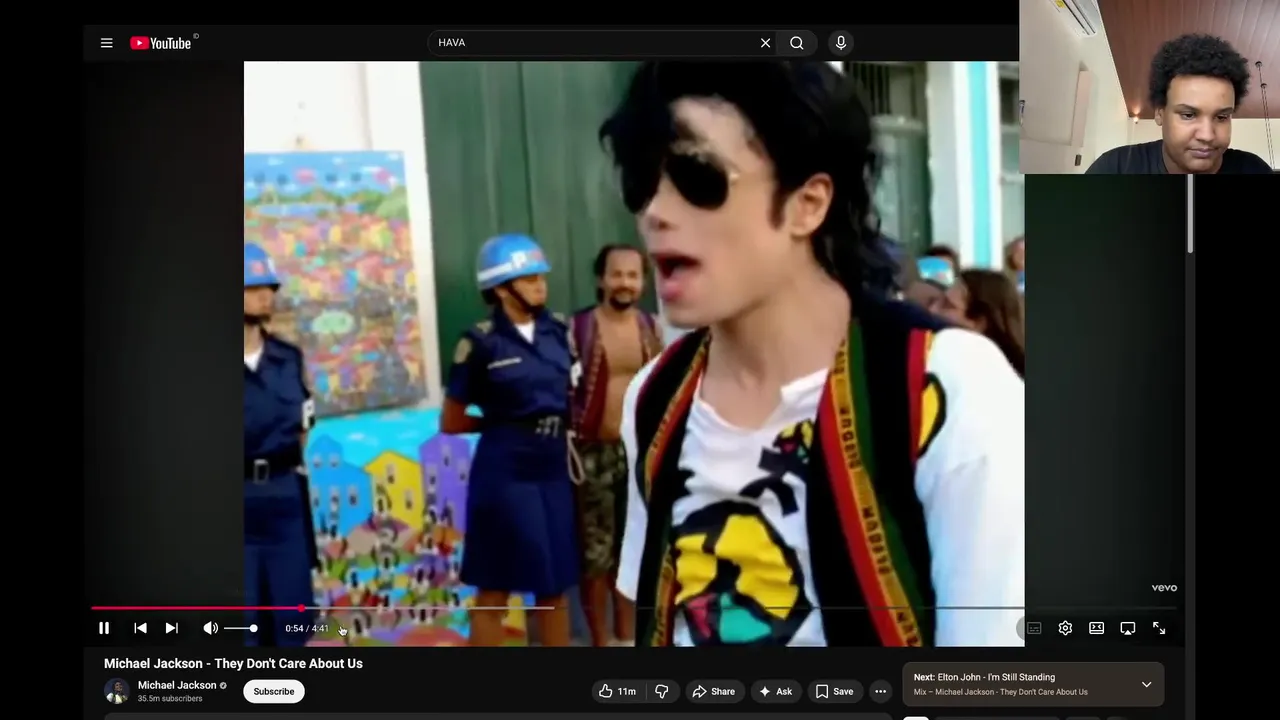This screenshot has width=1280, height=720.
Task: Click the page's vertical scrollbar
Action: tap(1190, 215)
